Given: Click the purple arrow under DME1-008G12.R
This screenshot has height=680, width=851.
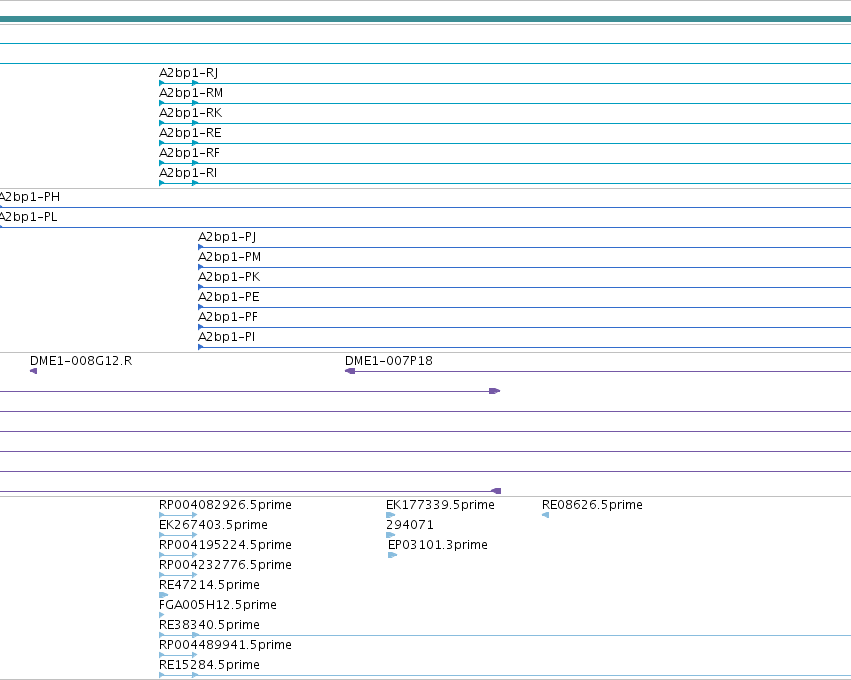Looking at the screenshot, I should click(33, 371).
